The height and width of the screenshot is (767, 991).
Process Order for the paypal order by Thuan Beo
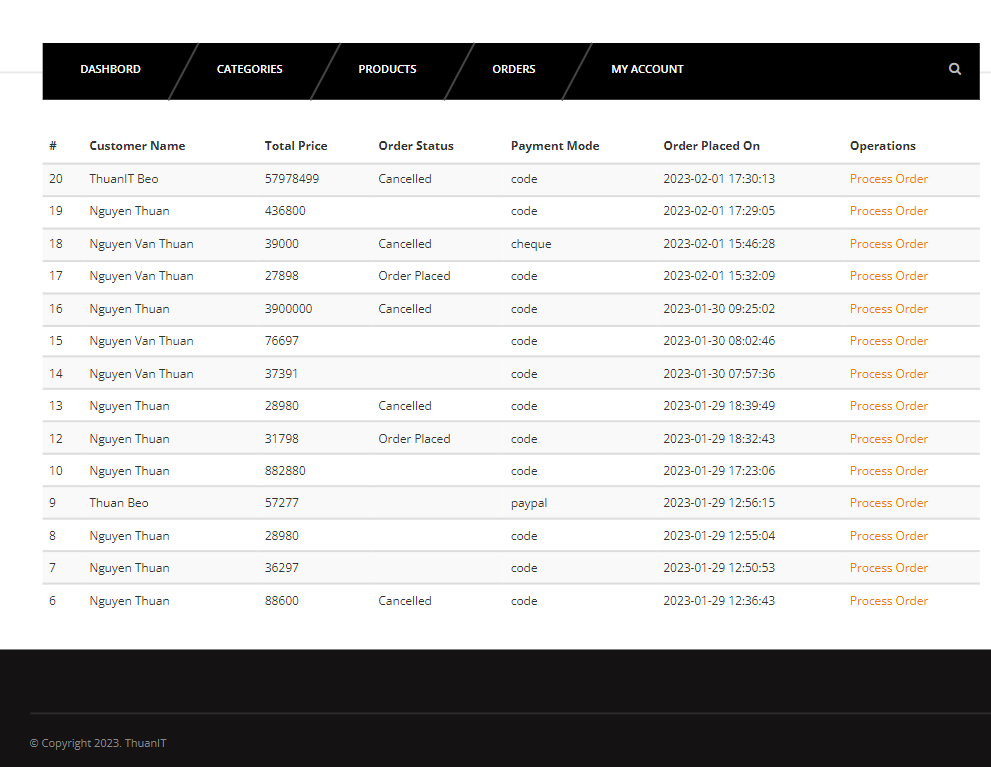coord(888,502)
